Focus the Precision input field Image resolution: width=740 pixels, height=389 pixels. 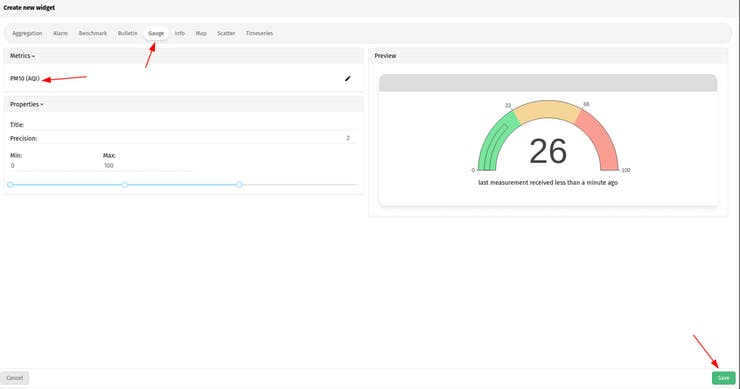(197, 138)
